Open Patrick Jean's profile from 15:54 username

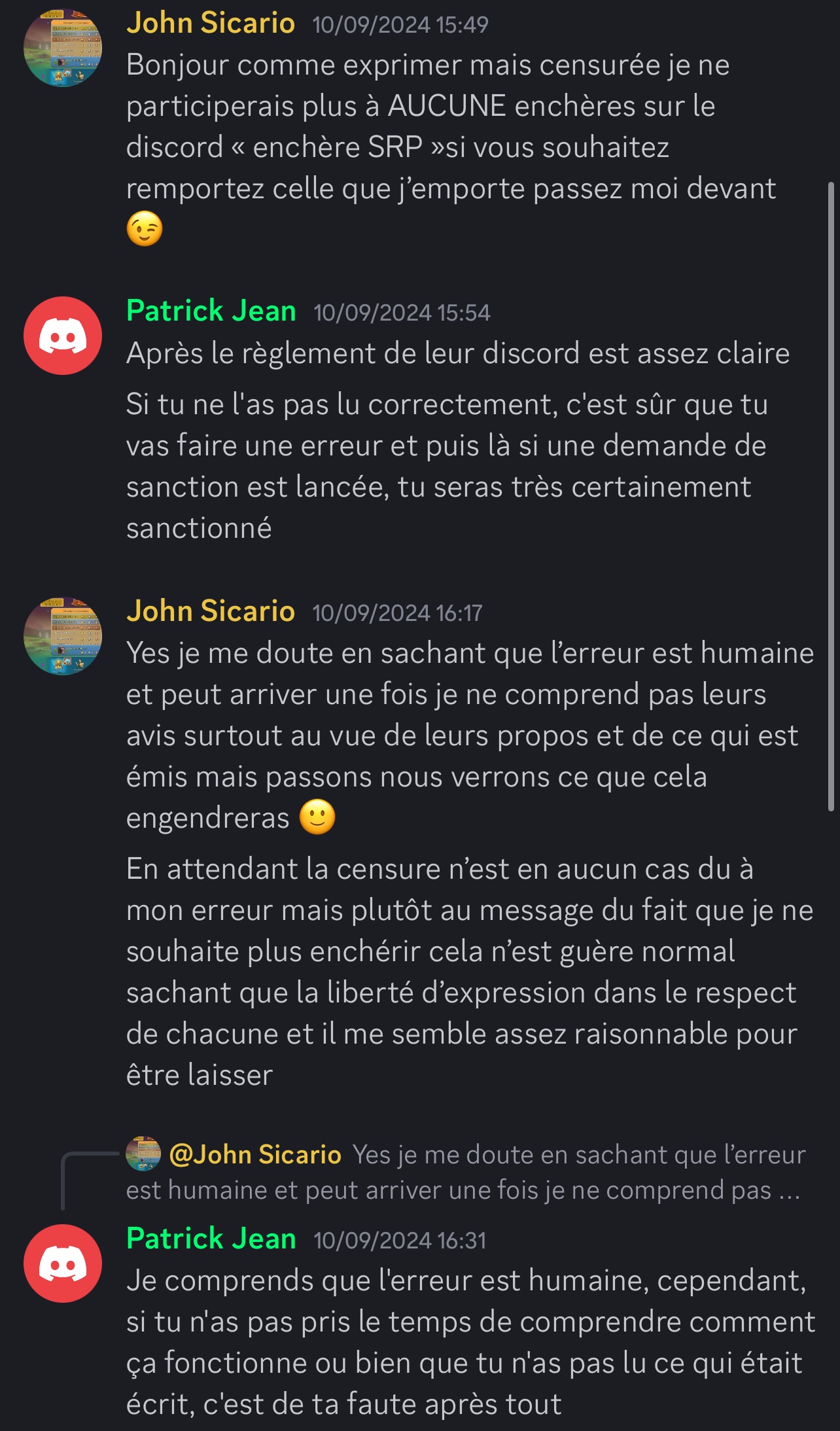(x=211, y=311)
